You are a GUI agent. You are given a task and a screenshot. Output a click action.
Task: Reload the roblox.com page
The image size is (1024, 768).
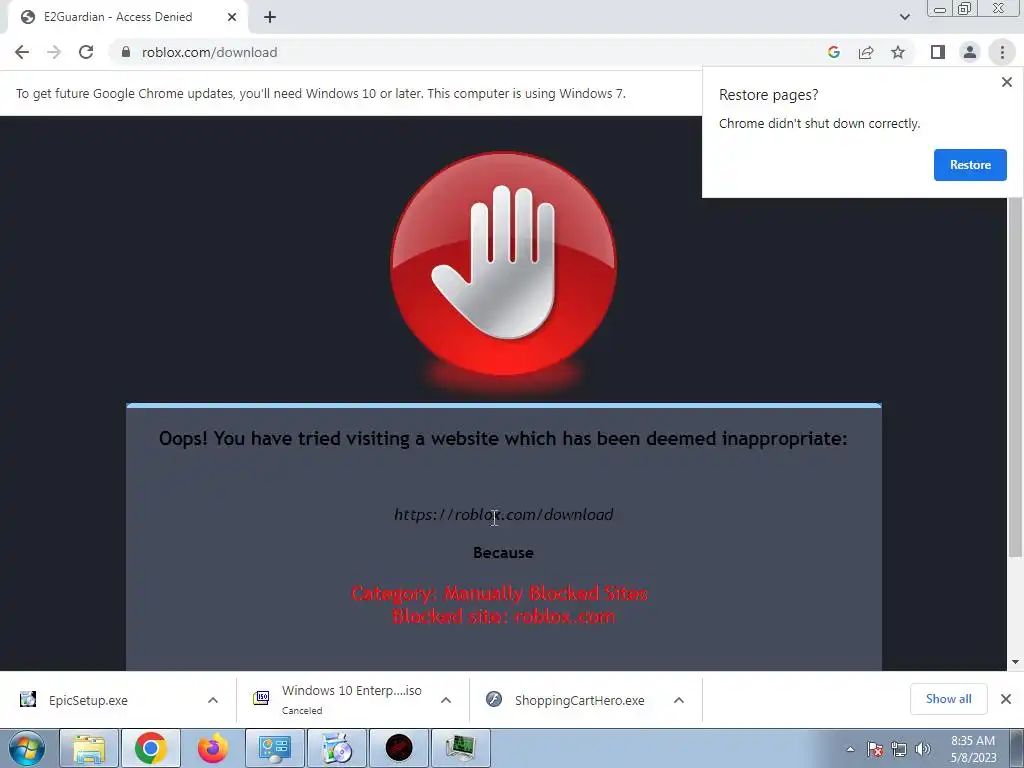pos(86,52)
